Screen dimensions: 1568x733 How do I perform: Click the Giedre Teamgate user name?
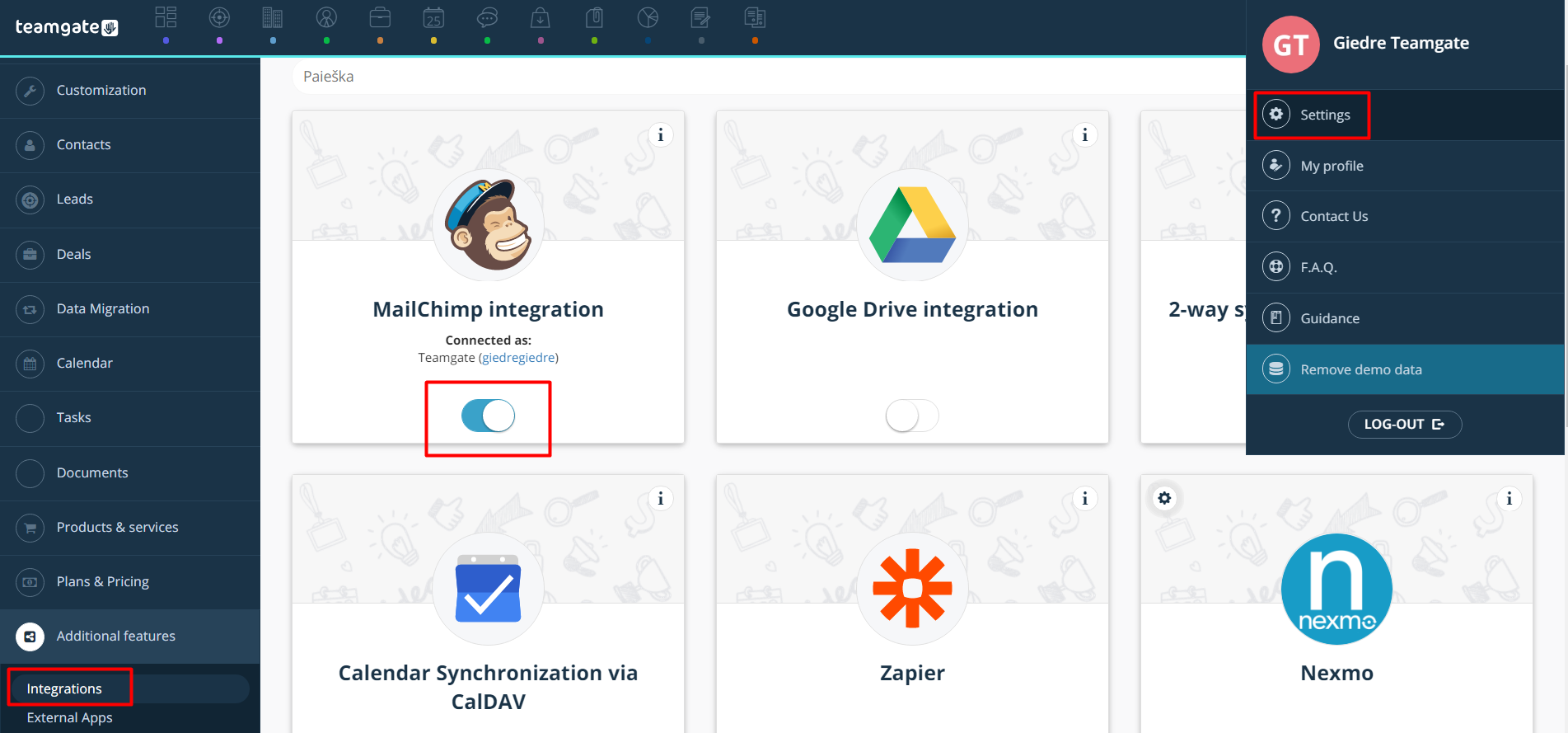(x=1401, y=43)
